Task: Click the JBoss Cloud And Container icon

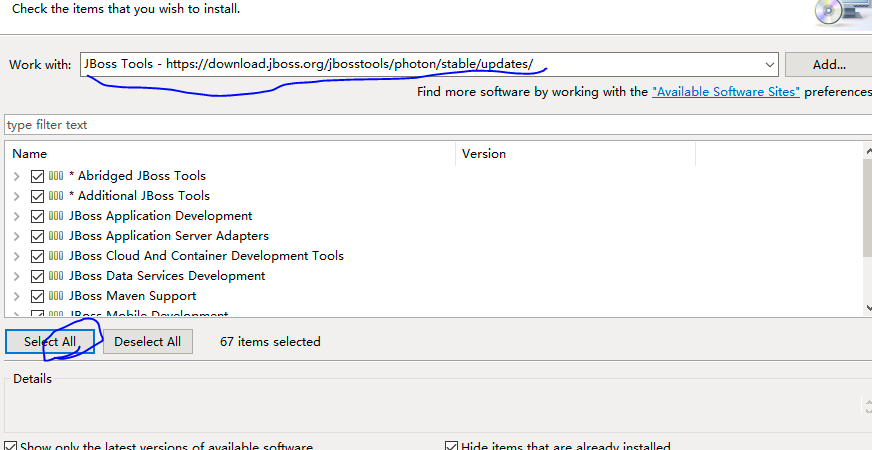Action: [56, 256]
